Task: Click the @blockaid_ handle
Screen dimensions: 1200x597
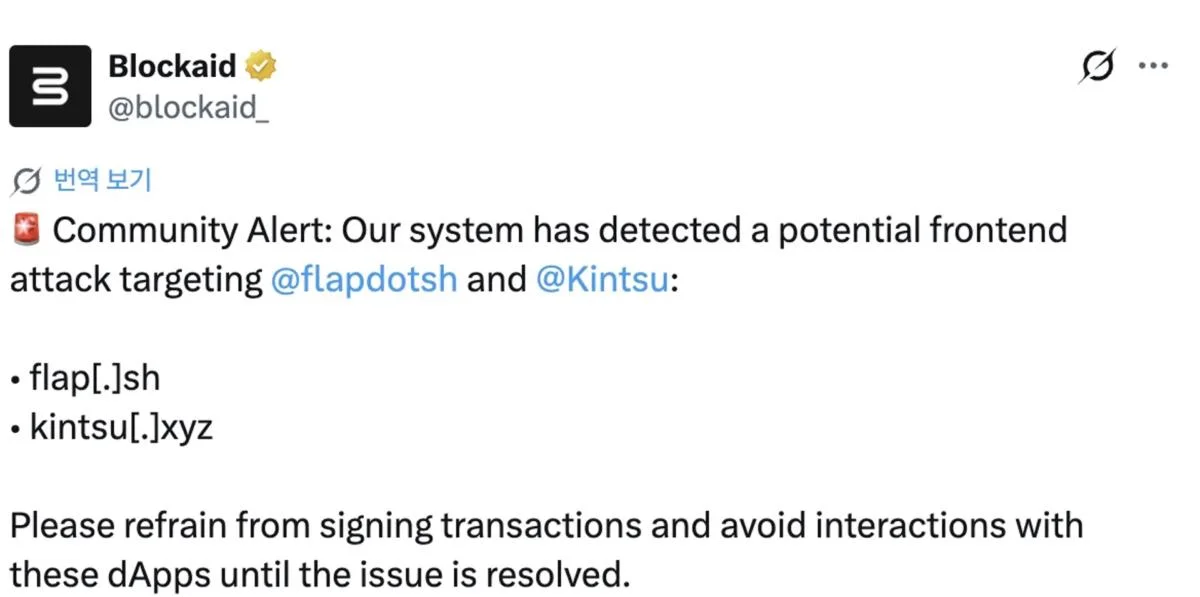Action: click(x=188, y=108)
